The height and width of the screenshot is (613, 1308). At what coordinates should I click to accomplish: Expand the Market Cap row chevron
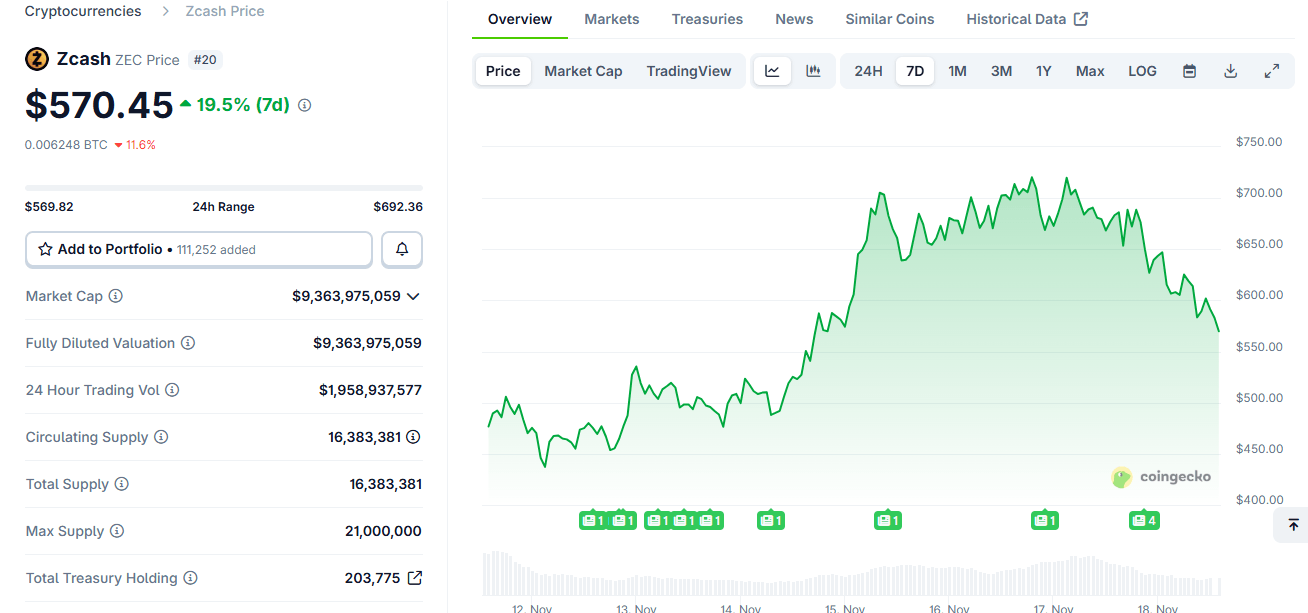(x=414, y=296)
